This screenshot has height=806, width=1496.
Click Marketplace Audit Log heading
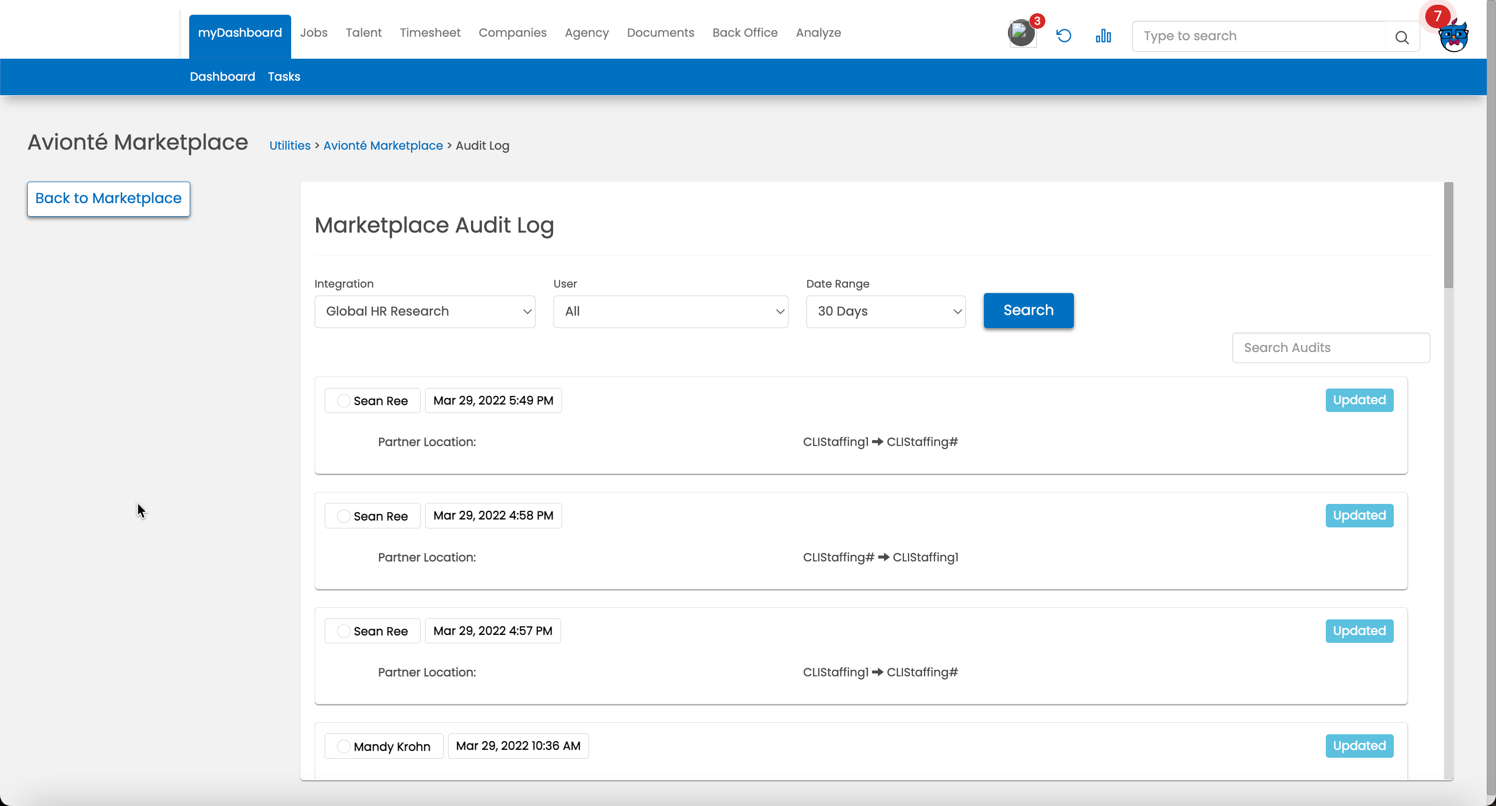tap(434, 226)
